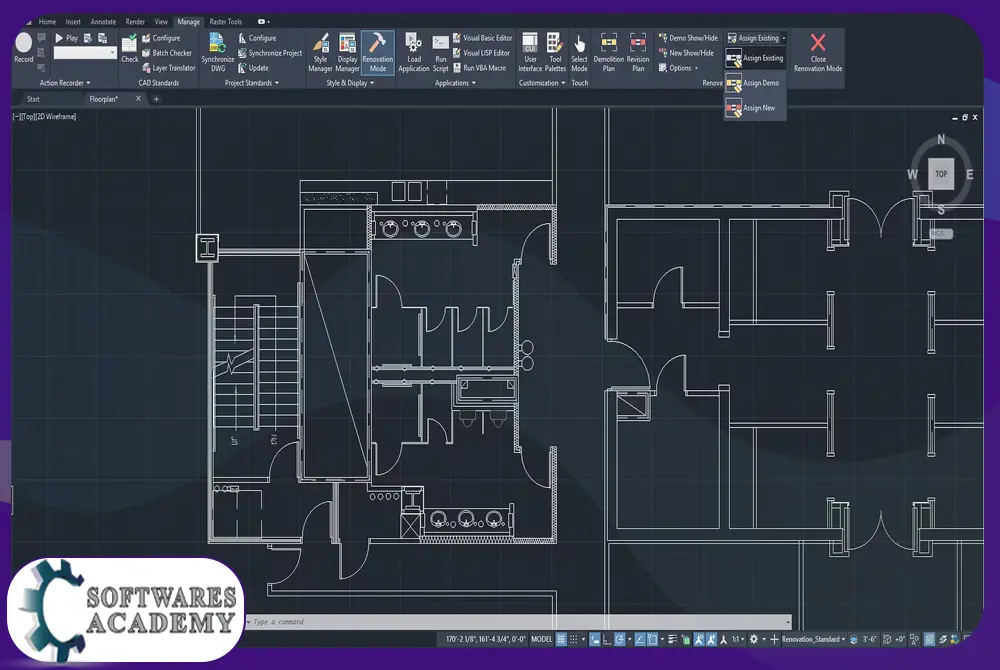Viewport: 1000px width, 670px height.
Task: Expand the Customization panel
Action: point(541,83)
